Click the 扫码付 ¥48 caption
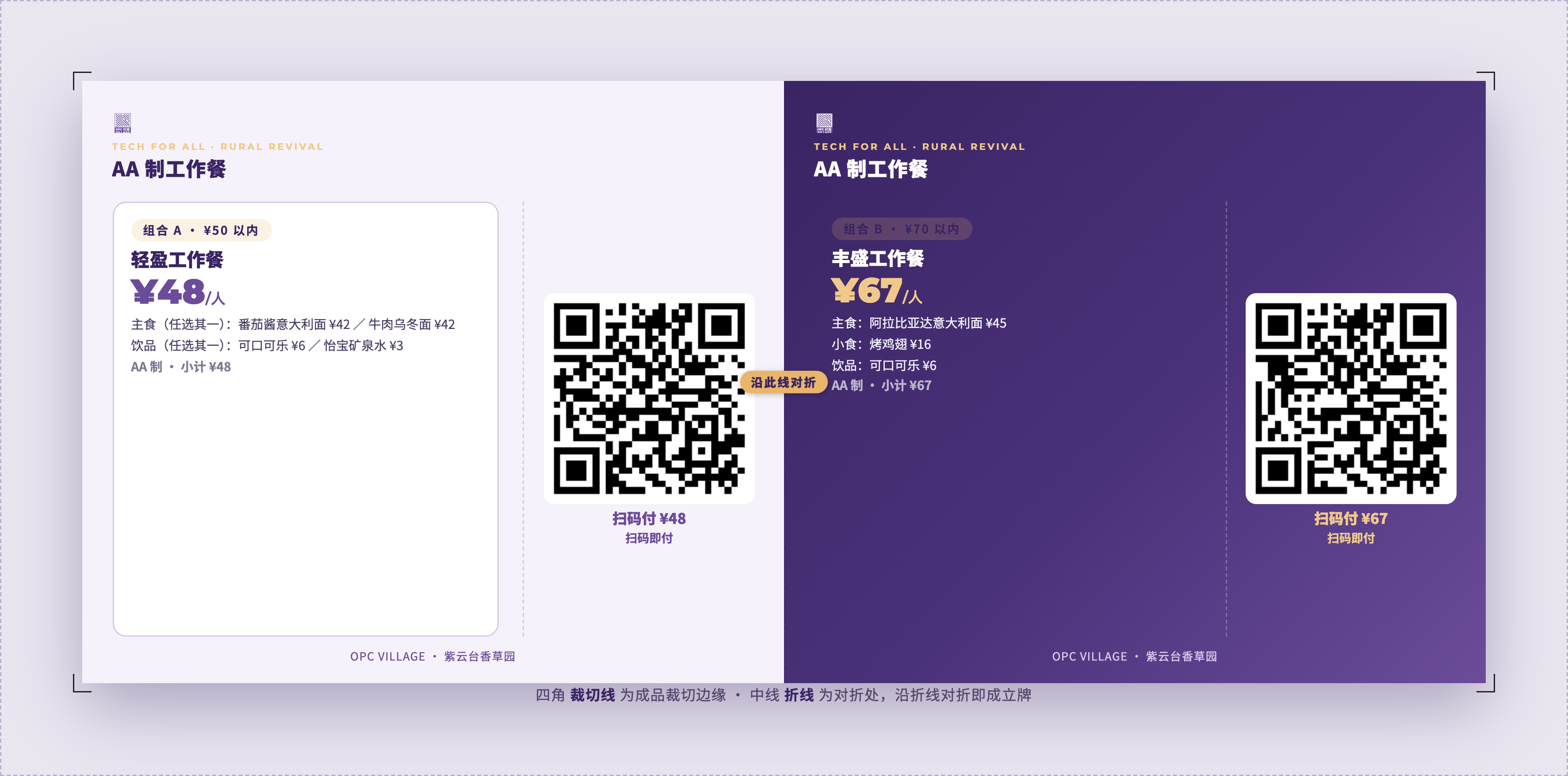The height and width of the screenshot is (776, 1568). (649, 519)
